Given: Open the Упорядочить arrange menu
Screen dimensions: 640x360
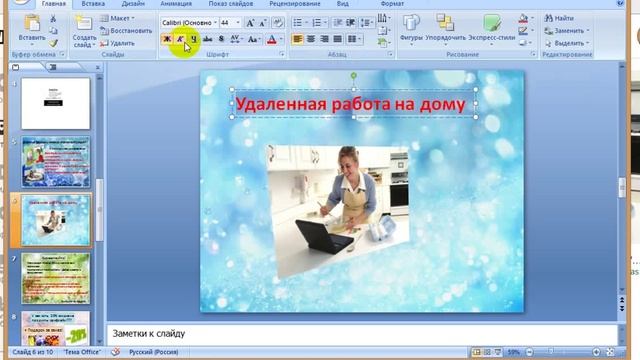Looking at the screenshot, I should point(445,29).
